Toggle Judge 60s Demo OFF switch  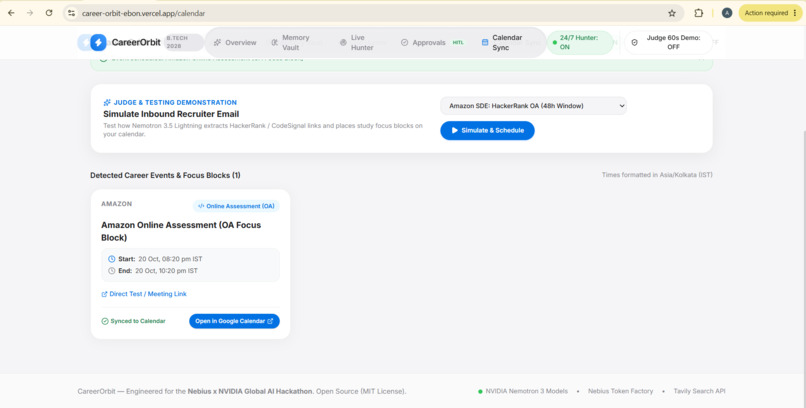click(x=668, y=42)
